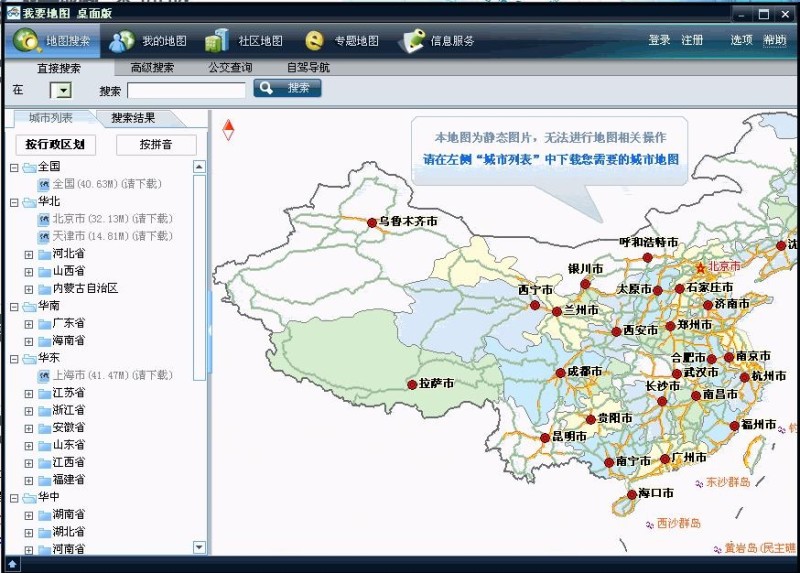800x573 pixels.
Task: Select 福建省 in the city tree
Action: click(68, 480)
